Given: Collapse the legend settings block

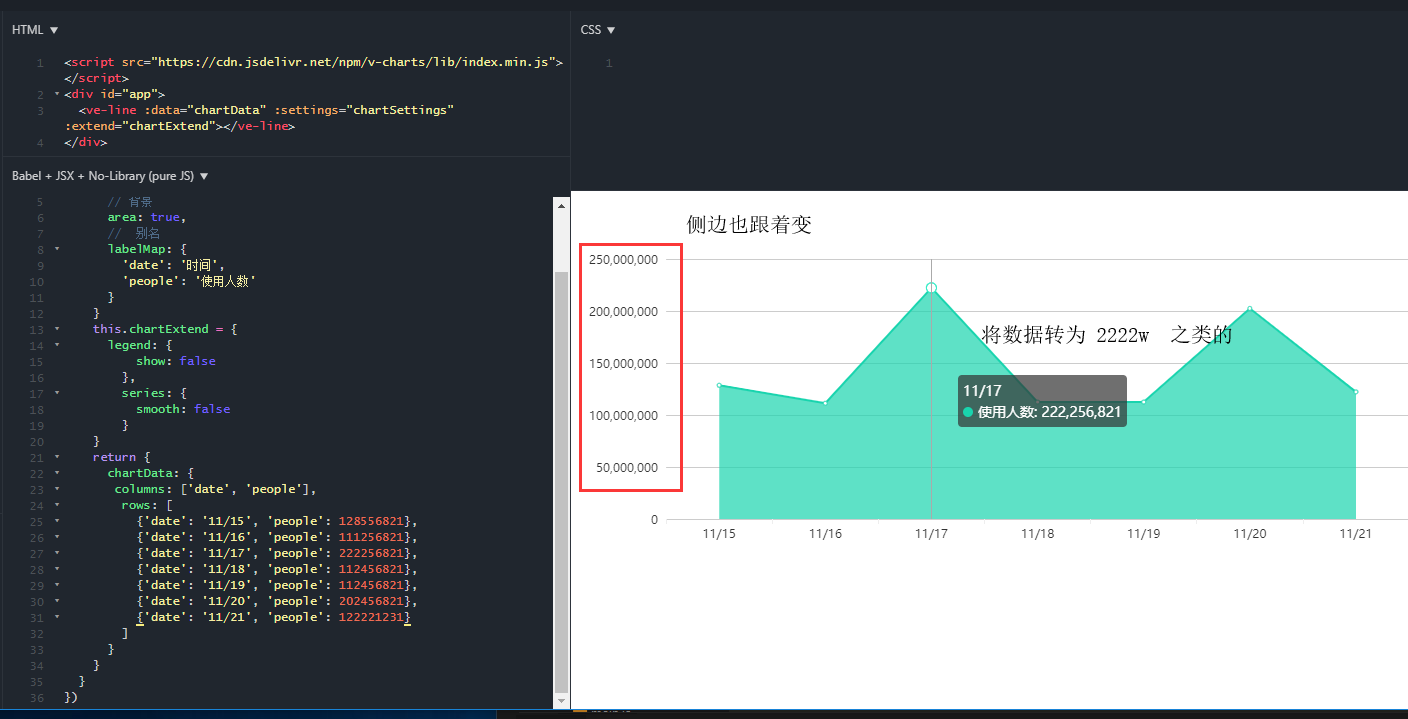Looking at the screenshot, I should click(x=55, y=345).
